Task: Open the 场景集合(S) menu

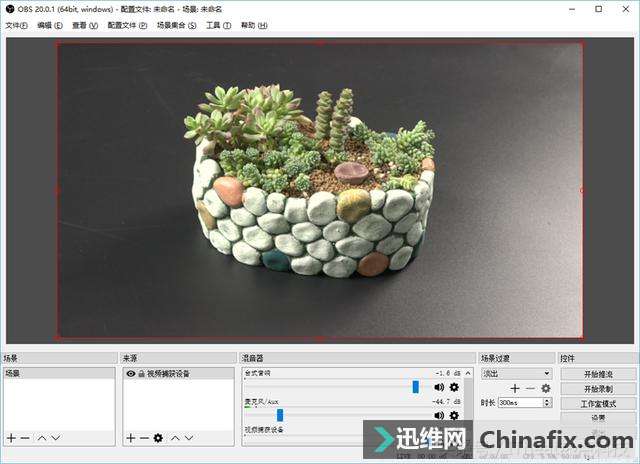Action: click(177, 25)
